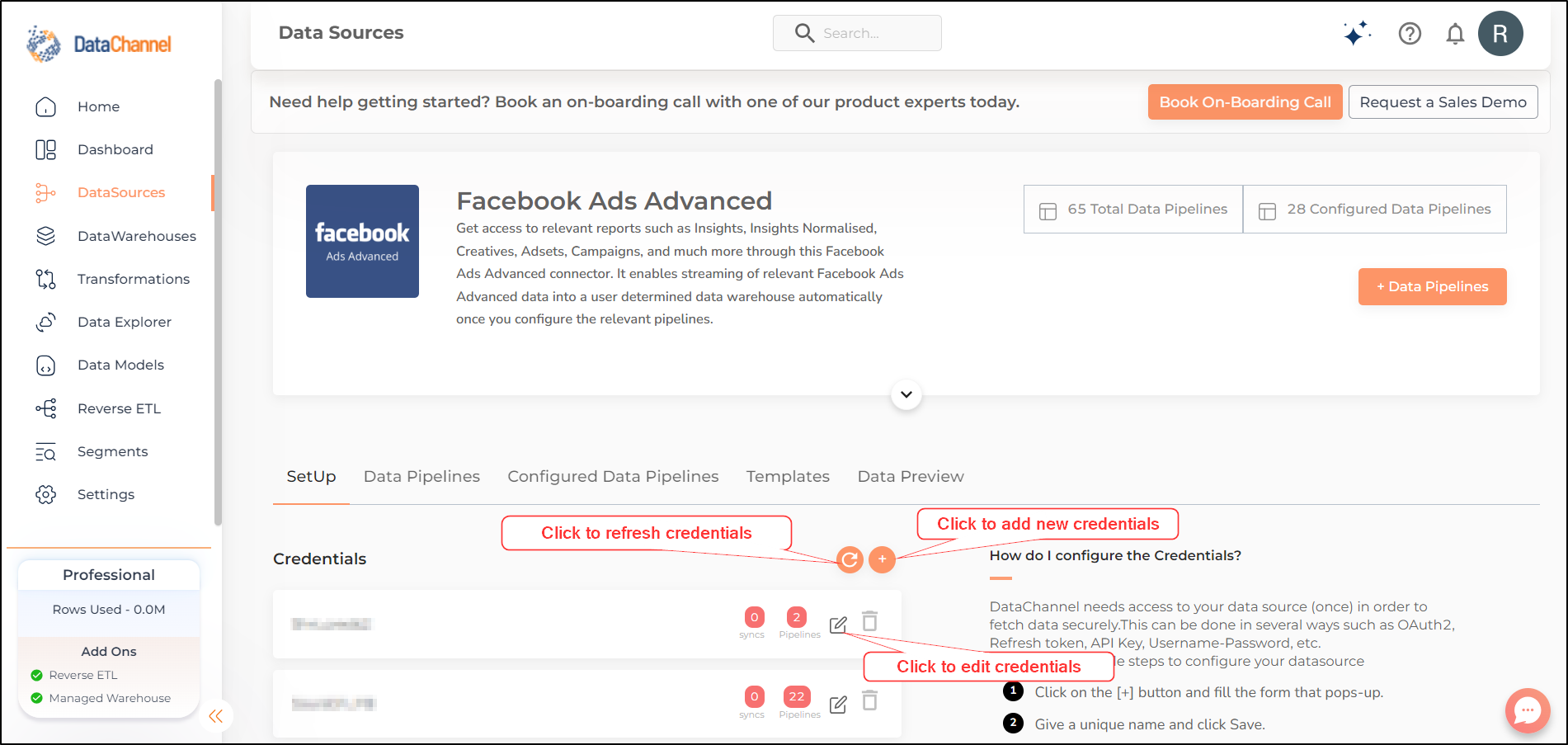Screen dimensions: 1568x745
Task: Open the Data Preview tab
Action: [x=911, y=476]
